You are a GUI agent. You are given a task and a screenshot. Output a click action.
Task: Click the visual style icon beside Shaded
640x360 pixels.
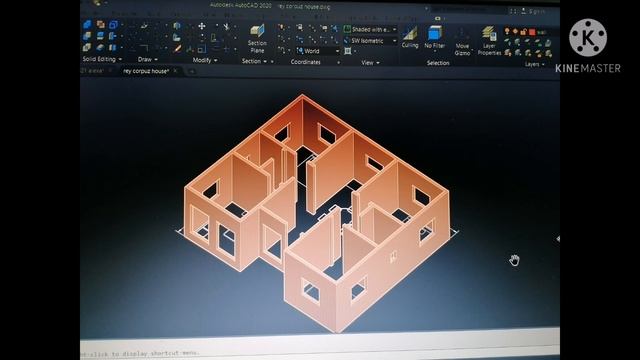click(x=347, y=29)
